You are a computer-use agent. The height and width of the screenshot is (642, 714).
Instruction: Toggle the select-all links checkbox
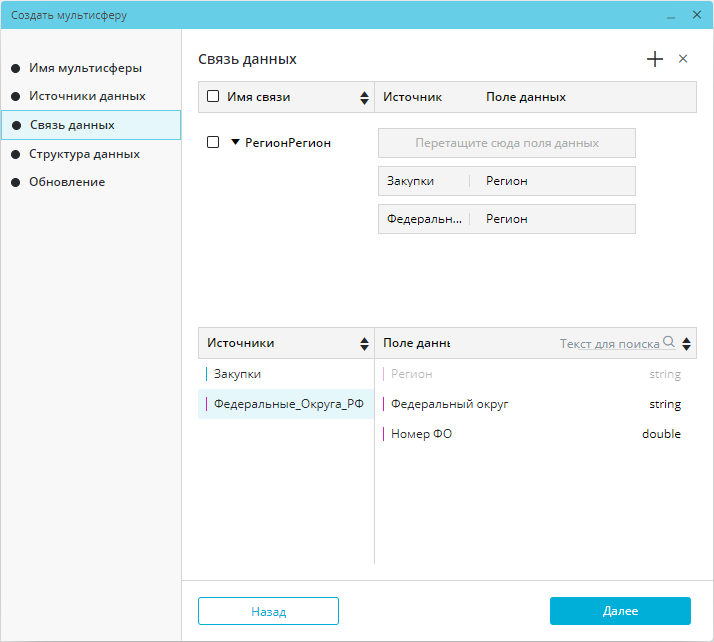pos(213,97)
